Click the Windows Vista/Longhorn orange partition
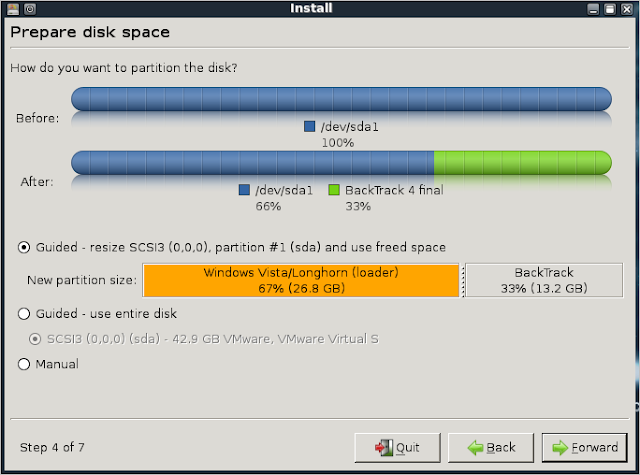This screenshot has width=640, height=475. (301, 280)
